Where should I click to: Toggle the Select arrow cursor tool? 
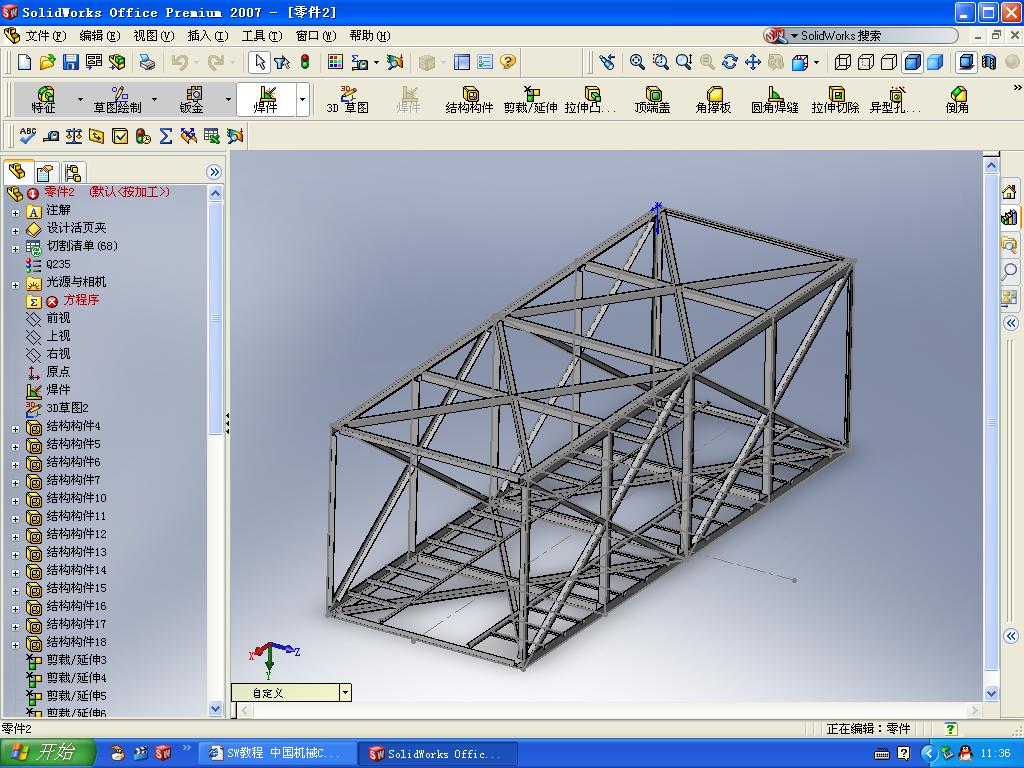tap(259, 62)
